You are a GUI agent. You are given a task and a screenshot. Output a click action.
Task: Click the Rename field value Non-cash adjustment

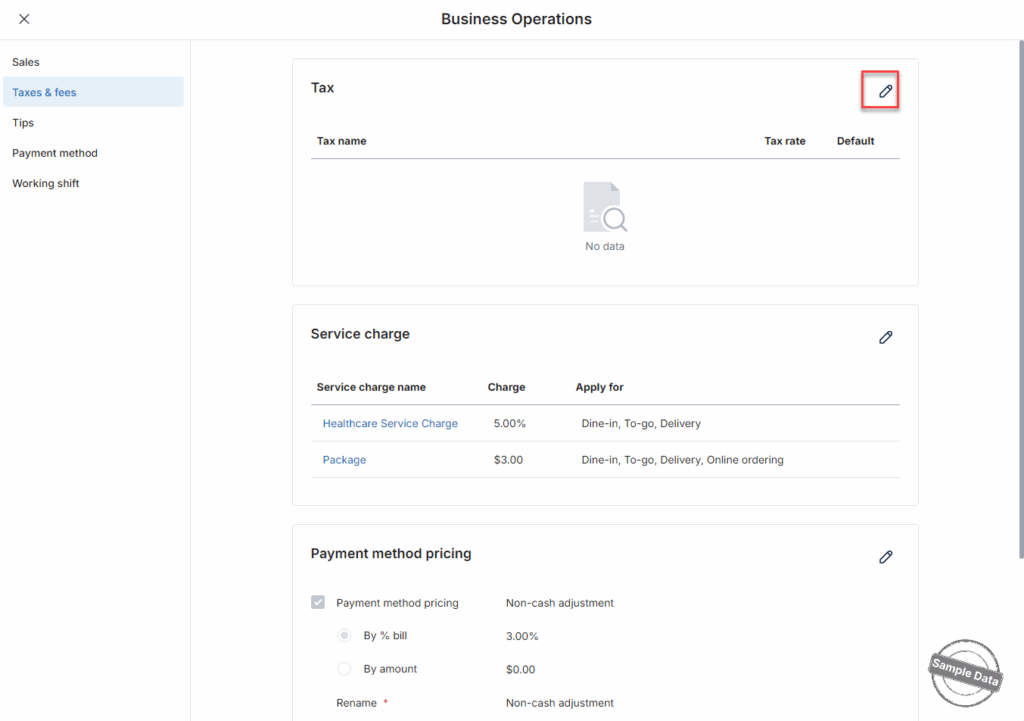point(559,703)
